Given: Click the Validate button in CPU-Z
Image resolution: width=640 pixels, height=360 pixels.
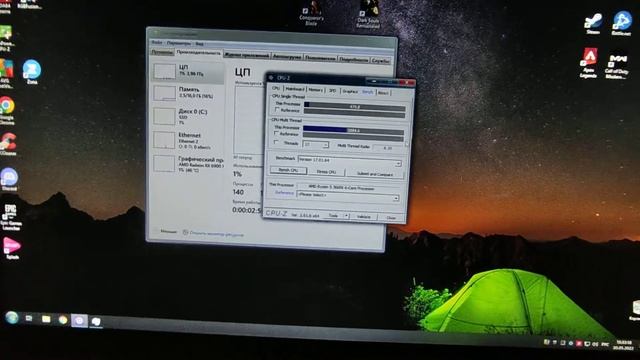Looking at the screenshot, I should (x=363, y=217).
